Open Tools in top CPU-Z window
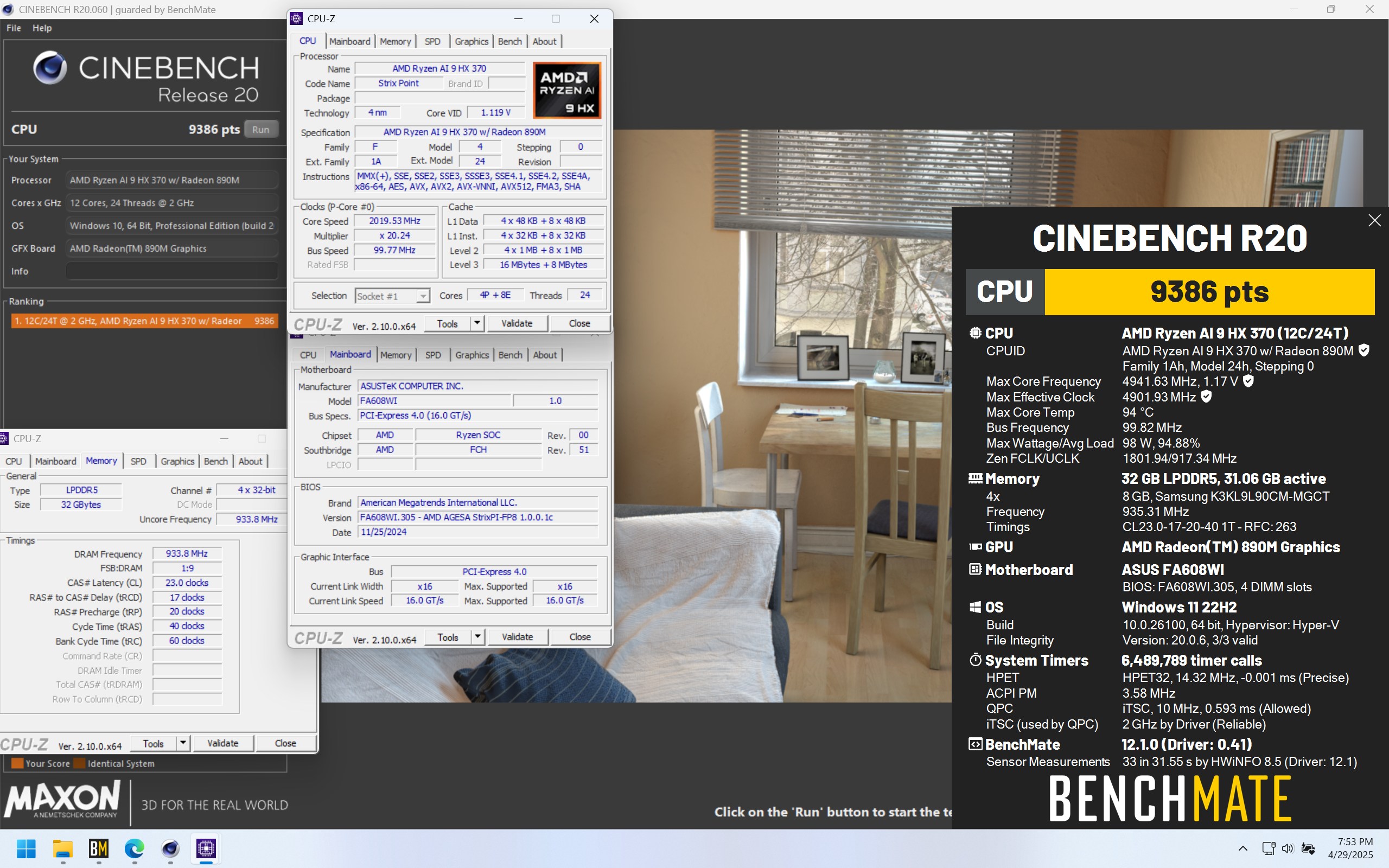Screen dimensions: 1389x868 (447, 323)
